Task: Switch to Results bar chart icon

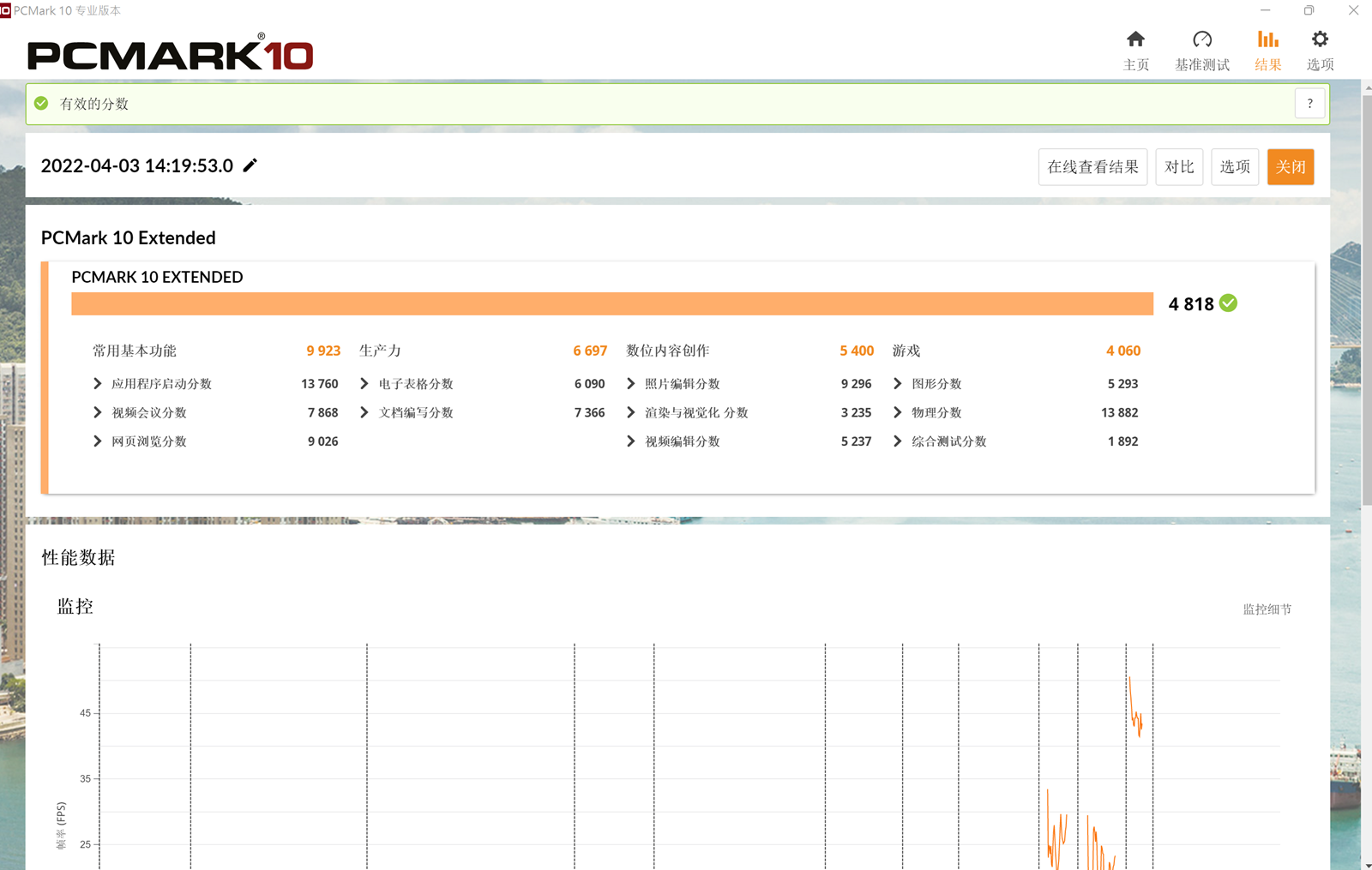Action: click(x=1267, y=40)
